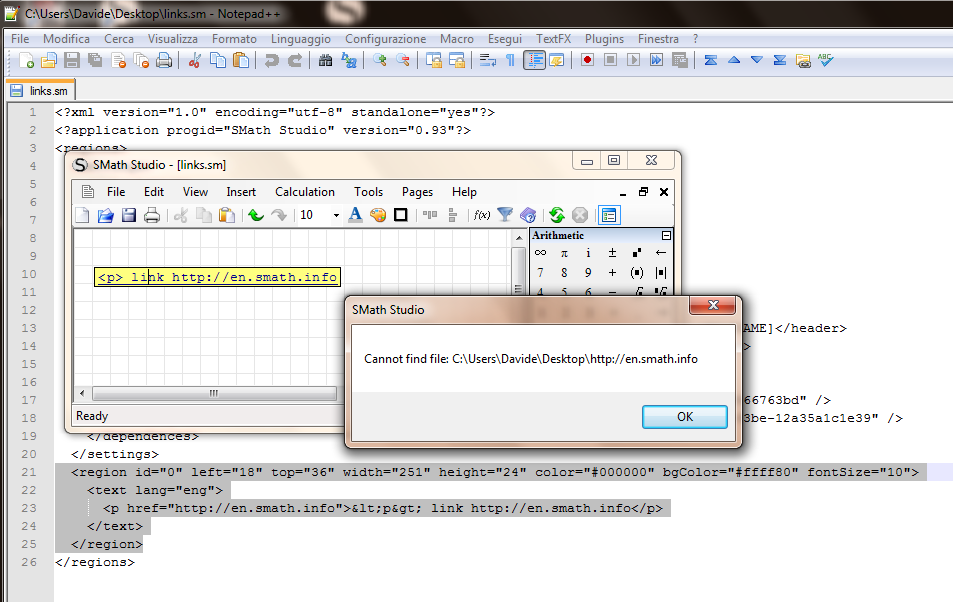This screenshot has width=953, height=602.
Task: Collapse the Arithmetic panel
Action: 666,236
